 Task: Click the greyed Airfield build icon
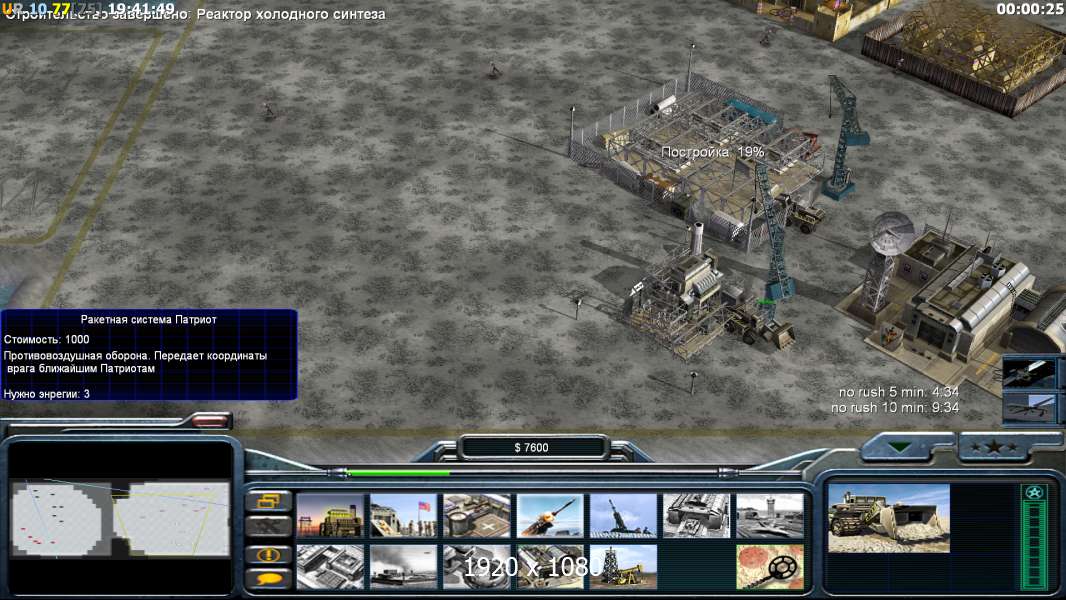770,516
